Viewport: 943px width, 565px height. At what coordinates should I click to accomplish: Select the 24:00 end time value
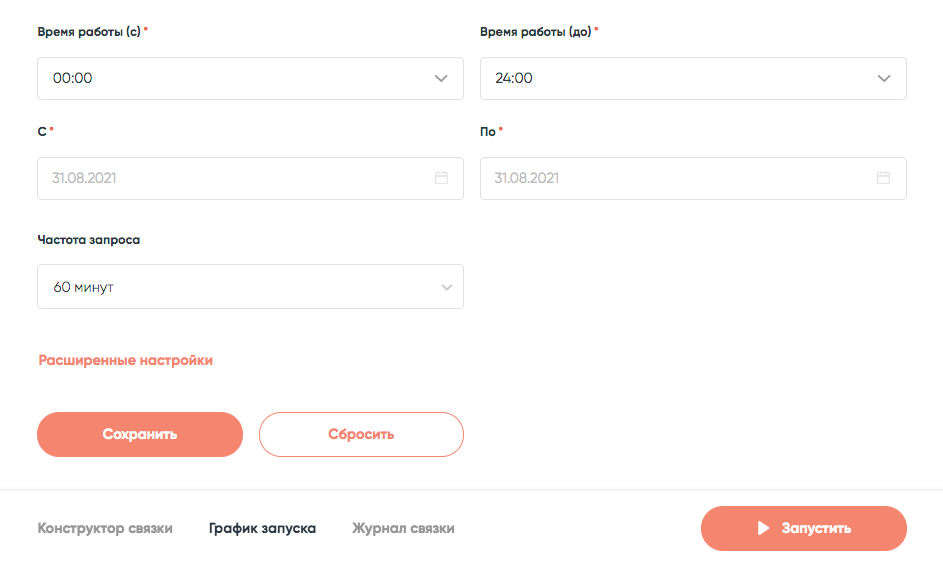514,78
